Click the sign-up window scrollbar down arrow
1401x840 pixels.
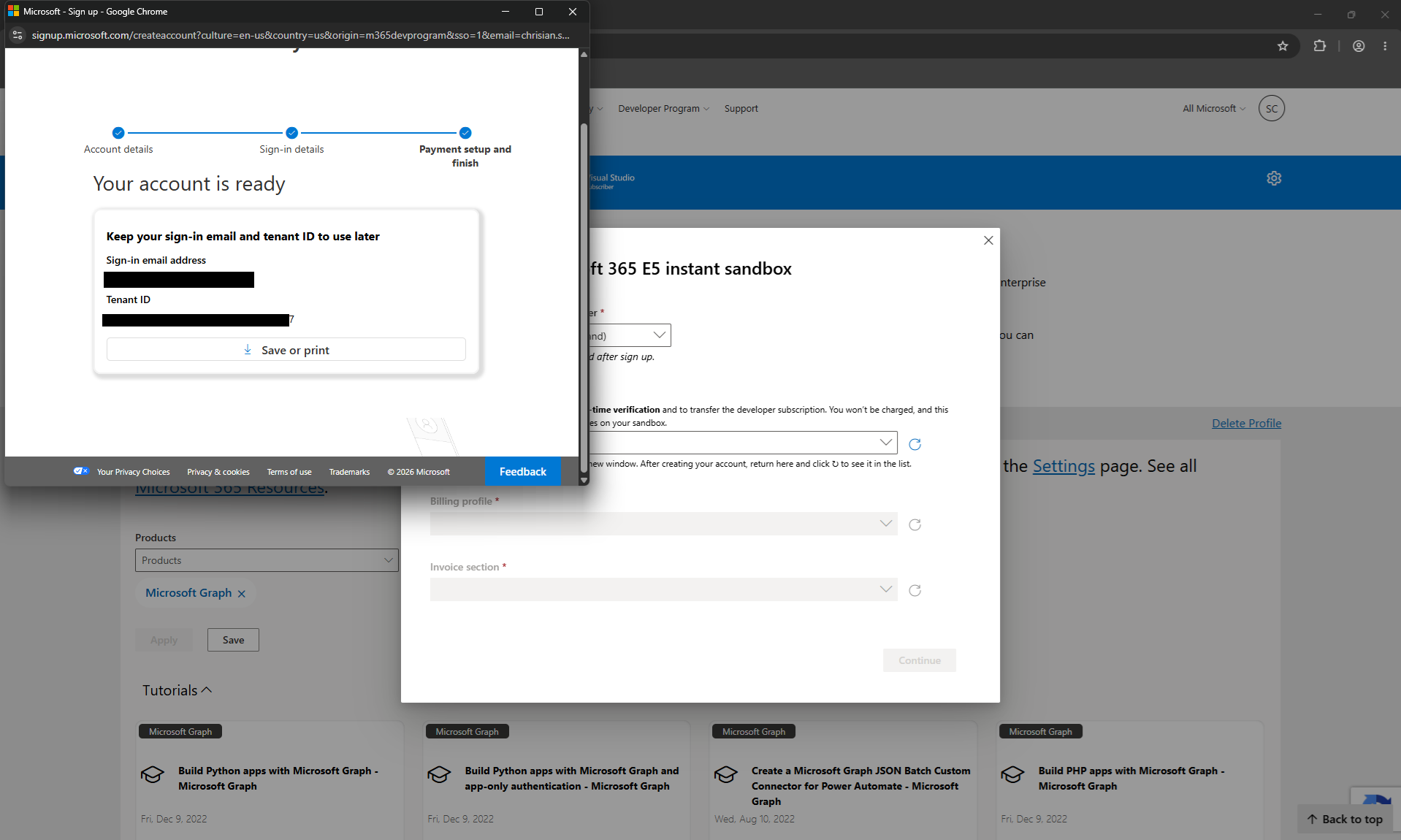pos(584,481)
